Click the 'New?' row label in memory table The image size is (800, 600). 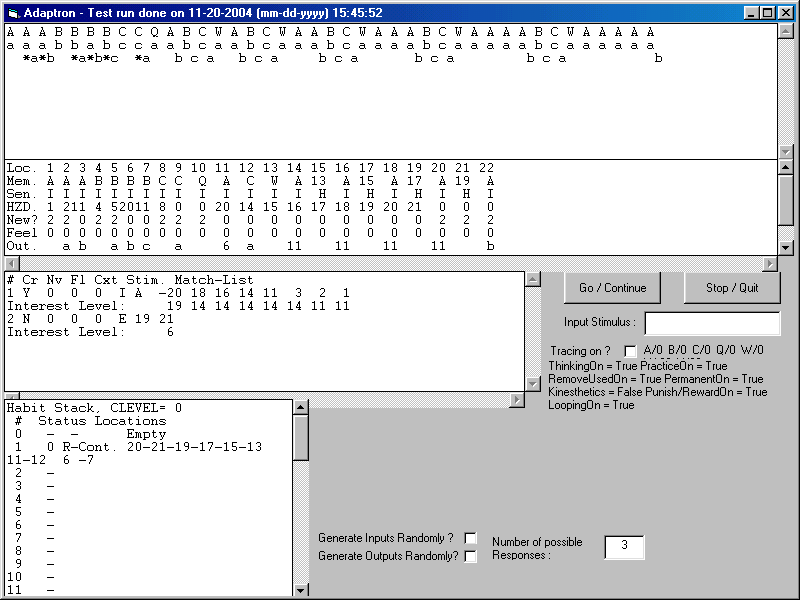point(22,220)
